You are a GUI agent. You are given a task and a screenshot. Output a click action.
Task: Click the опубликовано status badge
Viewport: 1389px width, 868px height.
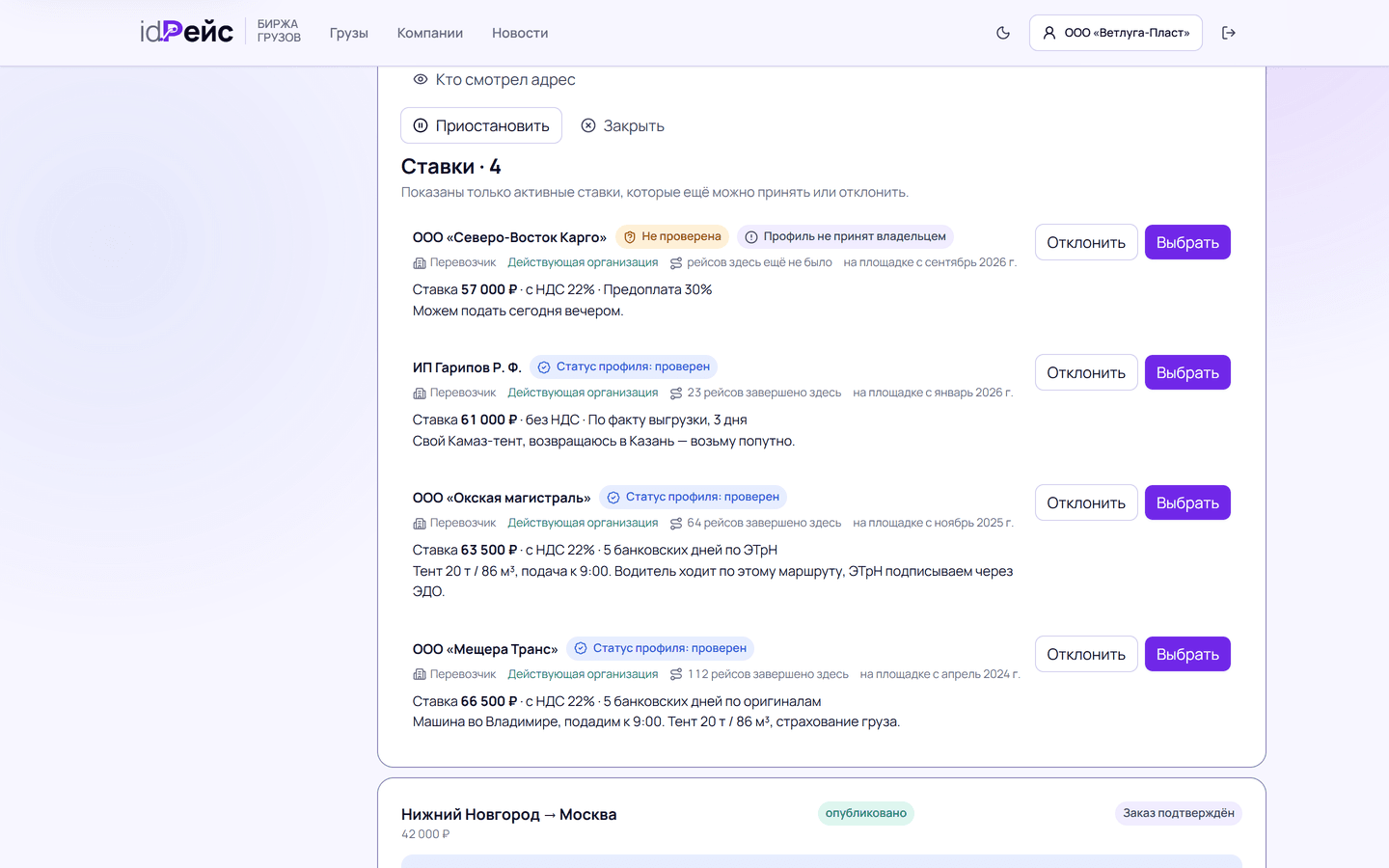point(866,813)
